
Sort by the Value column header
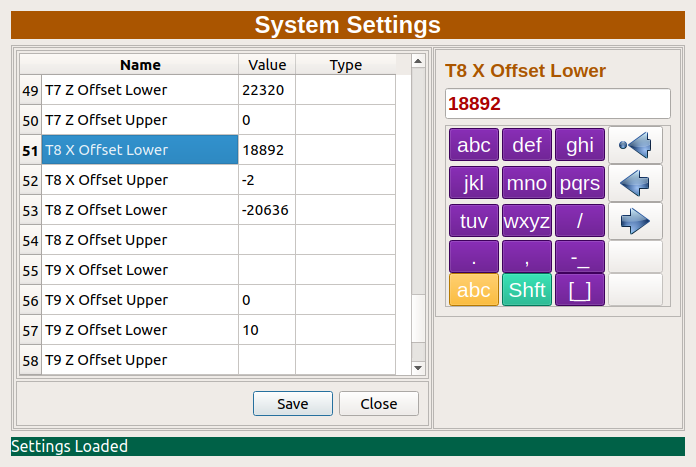[267, 65]
